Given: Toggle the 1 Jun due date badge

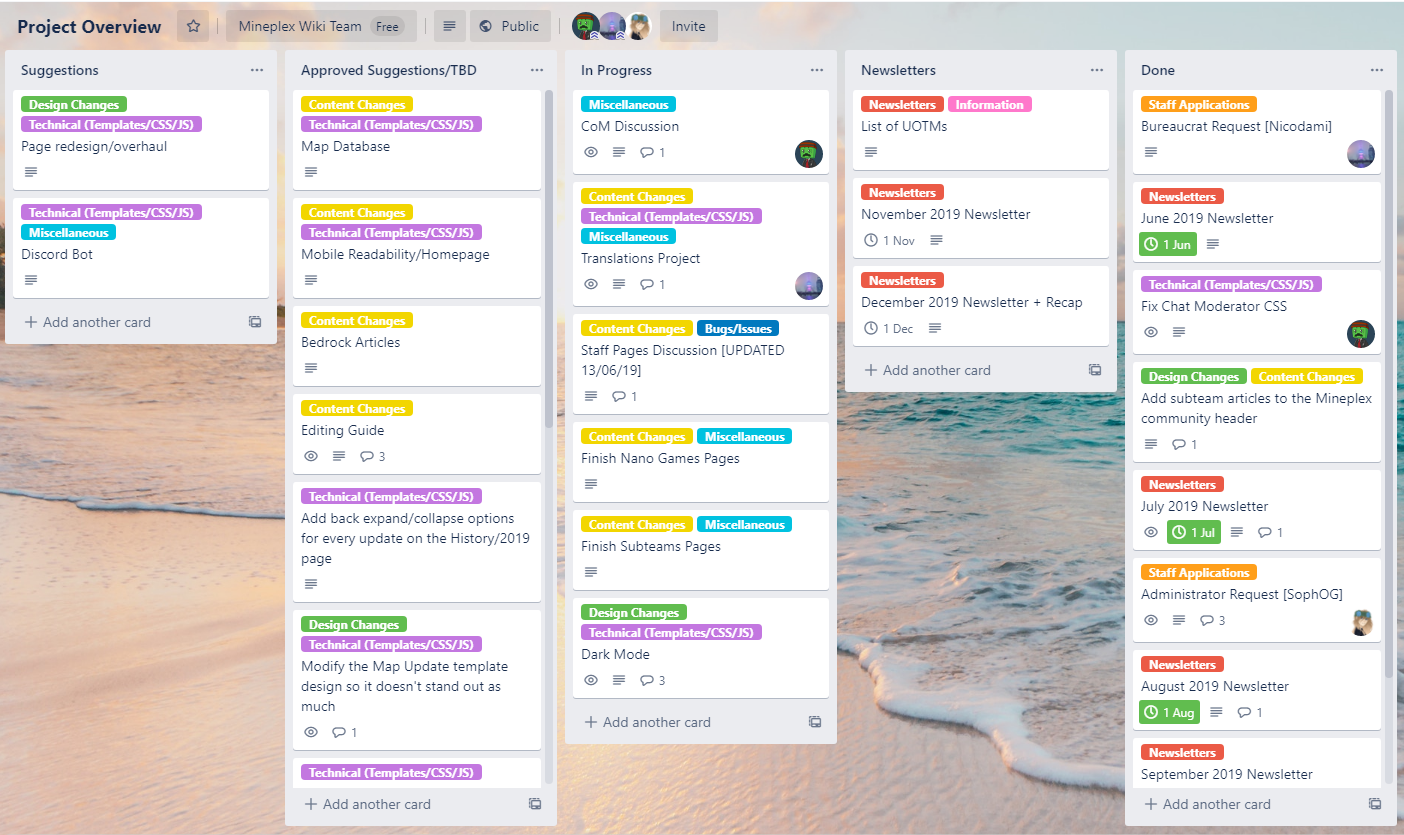Looking at the screenshot, I should click(x=1167, y=244).
